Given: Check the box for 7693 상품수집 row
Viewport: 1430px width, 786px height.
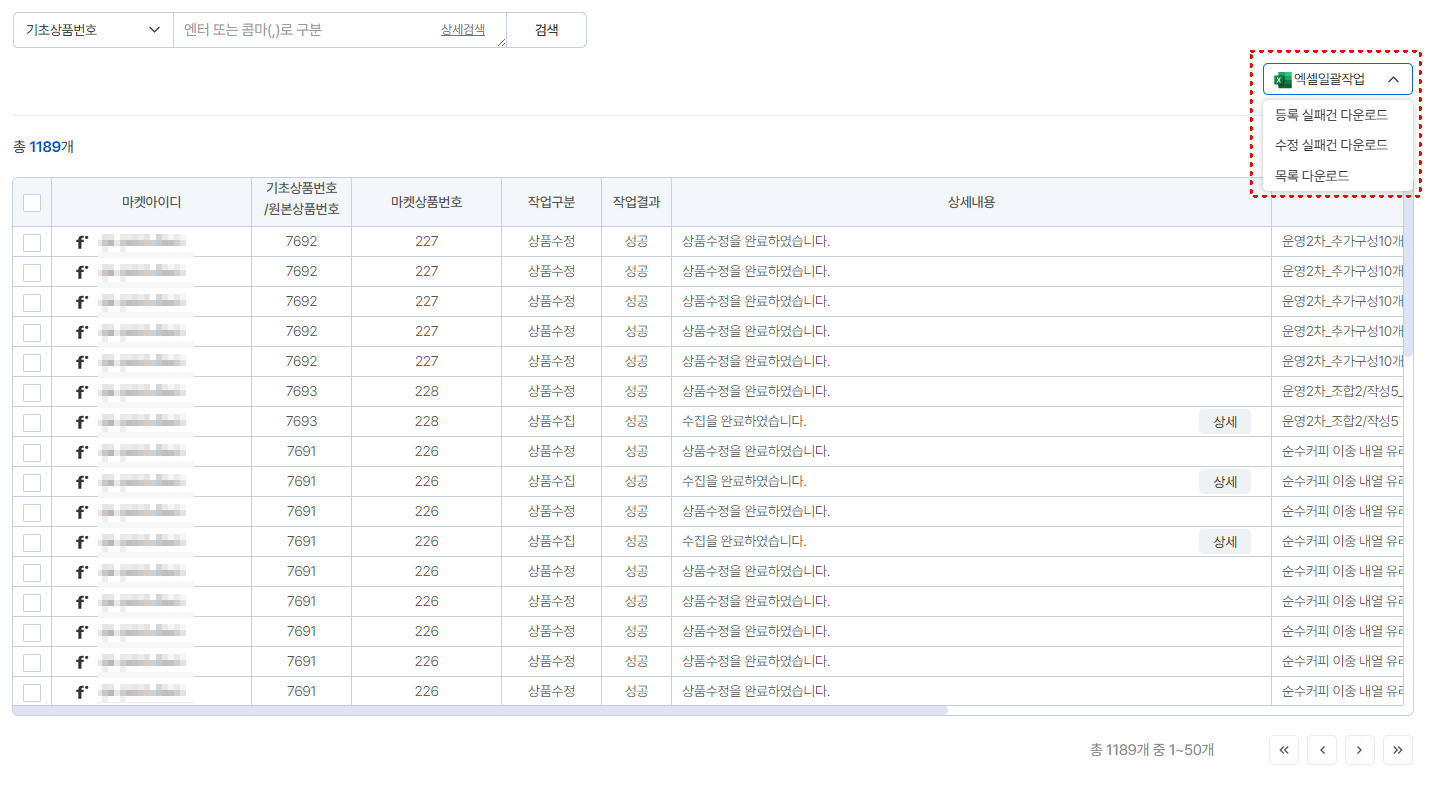Looking at the screenshot, I should tap(32, 422).
